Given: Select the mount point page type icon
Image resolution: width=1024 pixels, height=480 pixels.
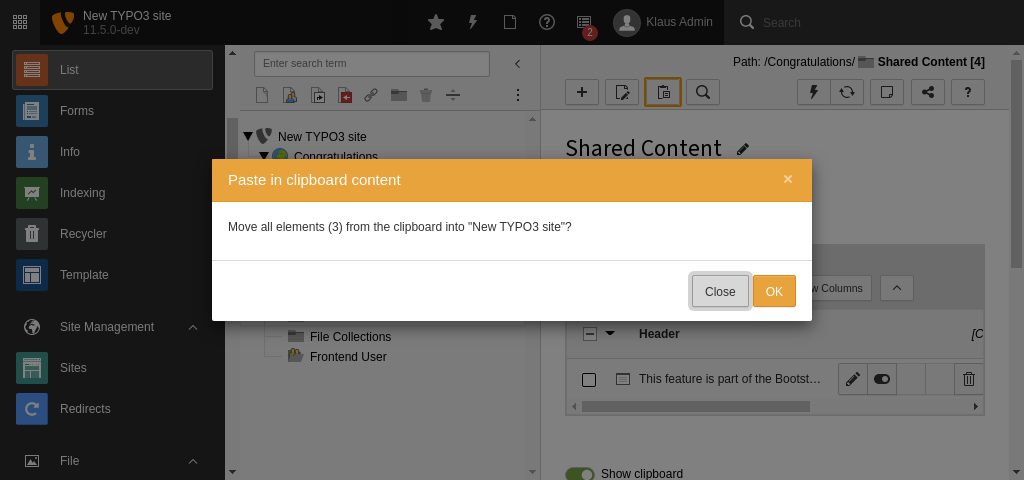Looking at the screenshot, I should pyautogui.click(x=345, y=95).
